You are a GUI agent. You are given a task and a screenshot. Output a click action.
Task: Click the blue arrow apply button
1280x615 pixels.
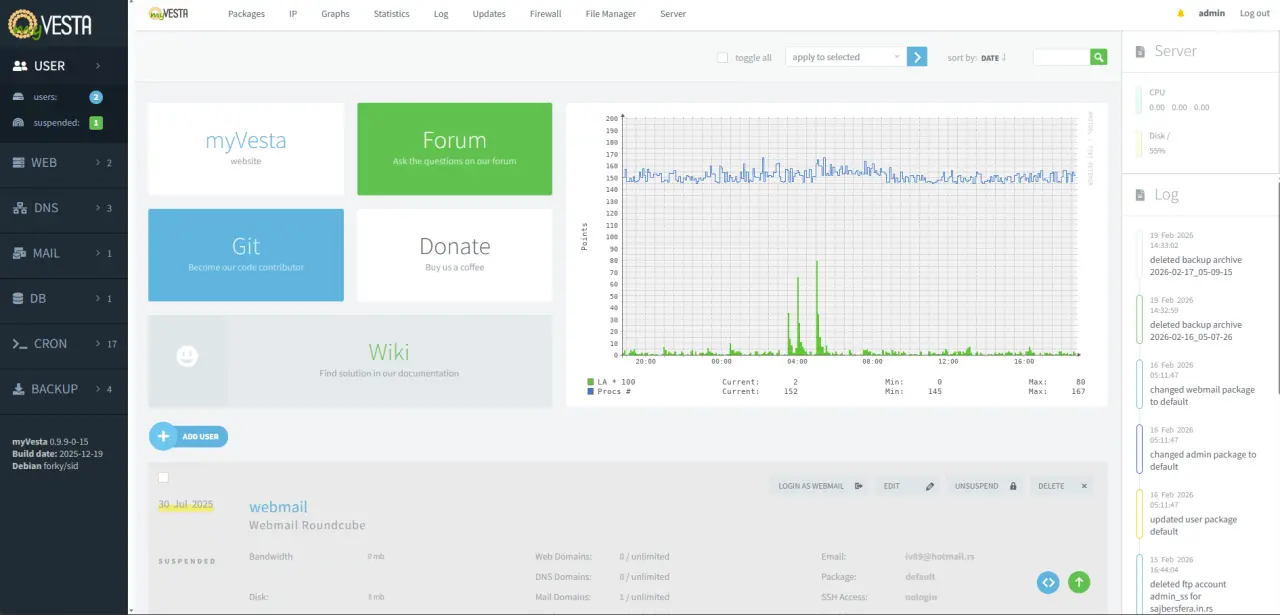917,57
